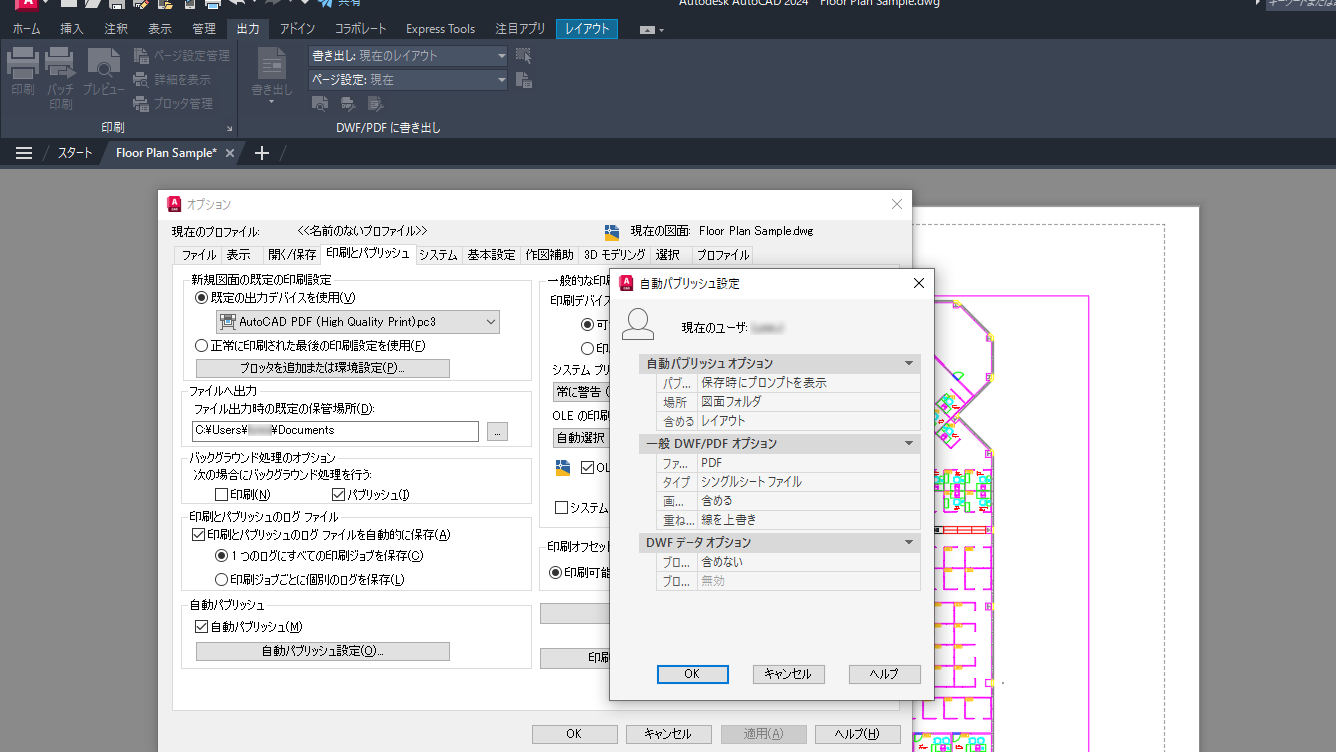
Task: Click ヘルプ(H) in the オプション dialog
Action: 858,734
